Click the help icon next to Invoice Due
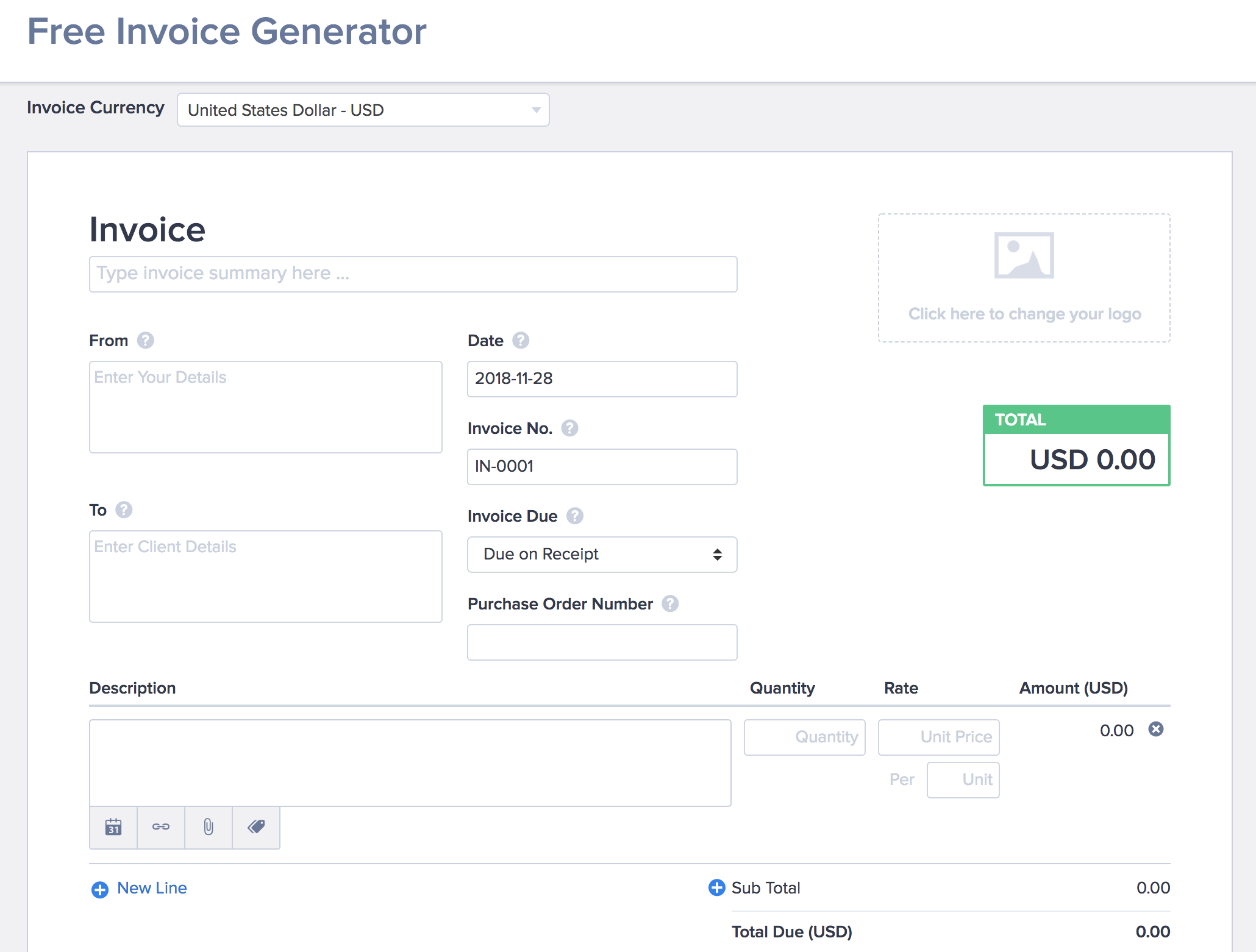 [x=574, y=516]
